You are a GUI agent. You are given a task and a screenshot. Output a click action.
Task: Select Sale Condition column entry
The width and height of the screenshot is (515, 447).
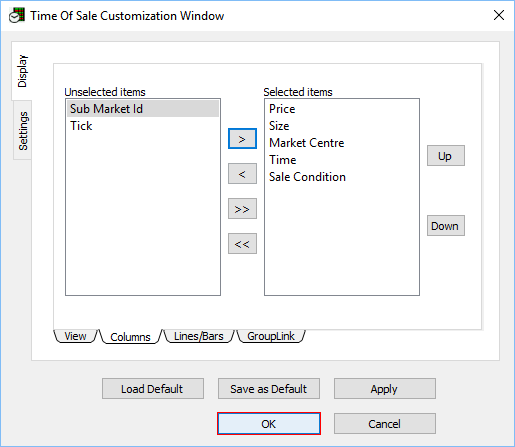click(307, 177)
